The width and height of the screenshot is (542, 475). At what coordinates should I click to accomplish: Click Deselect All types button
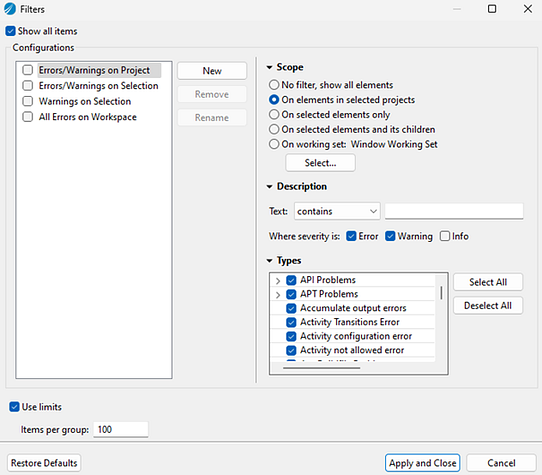click(488, 306)
